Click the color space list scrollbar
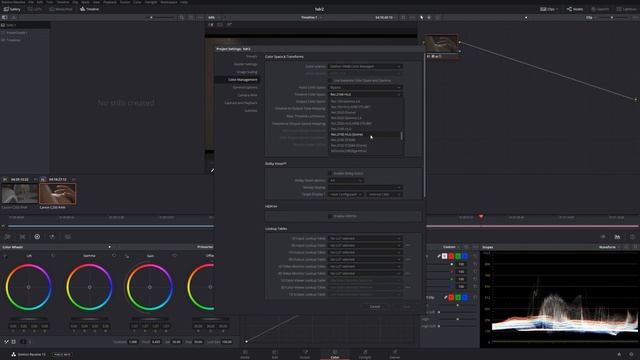The image size is (640, 360). click(x=402, y=136)
